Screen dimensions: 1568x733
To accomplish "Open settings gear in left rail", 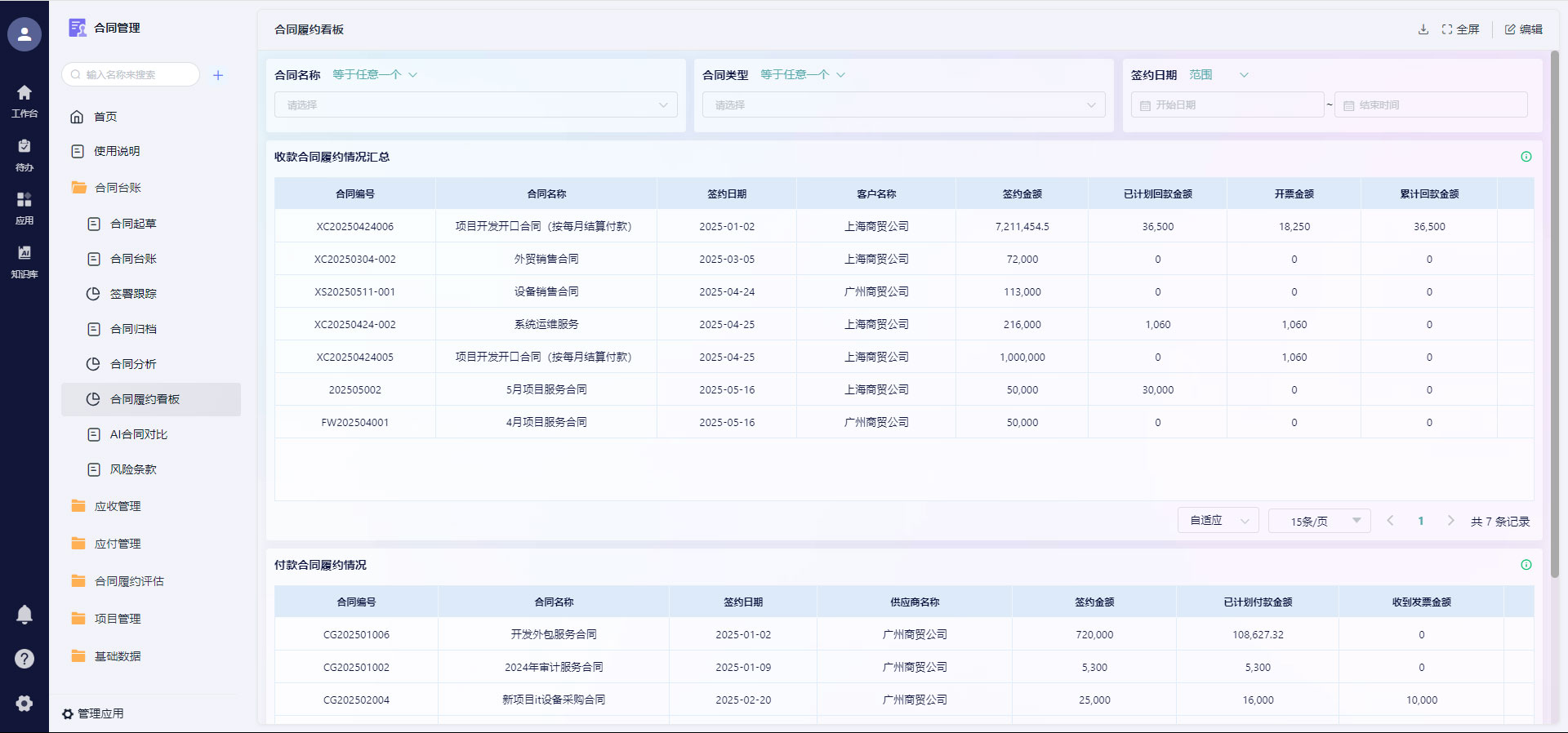I will (24, 704).
